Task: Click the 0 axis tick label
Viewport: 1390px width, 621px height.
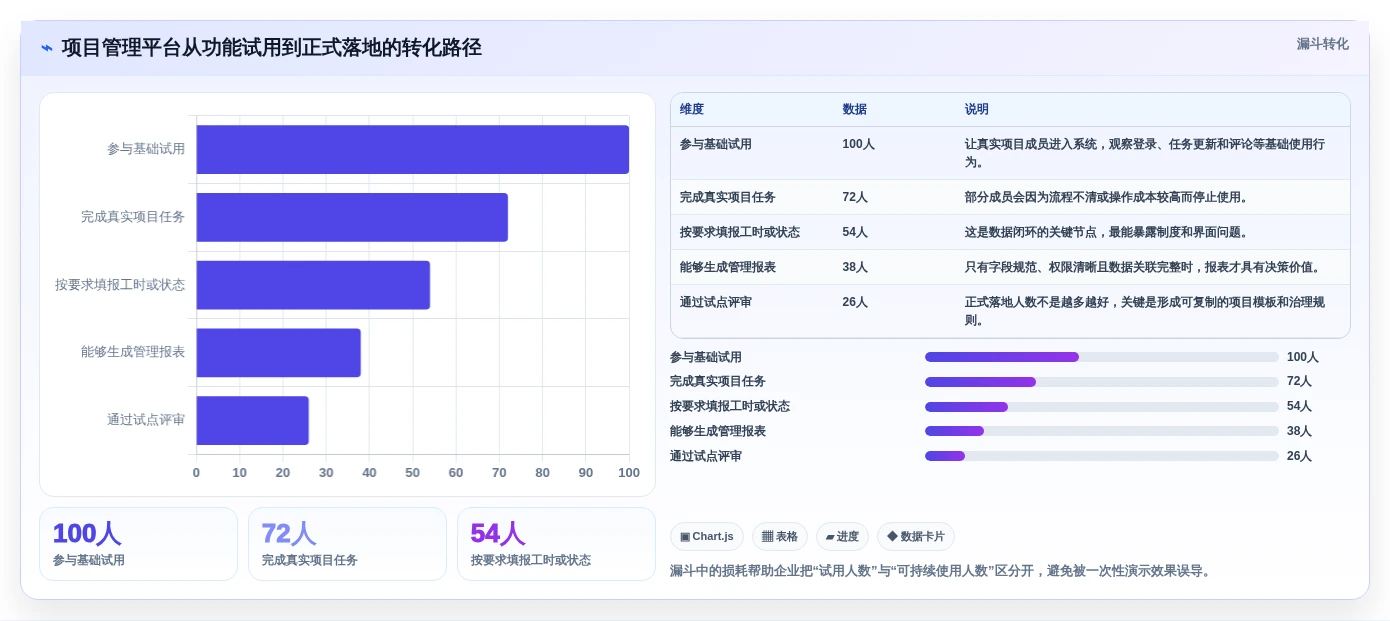Action: pyautogui.click(x=196, y=473)
